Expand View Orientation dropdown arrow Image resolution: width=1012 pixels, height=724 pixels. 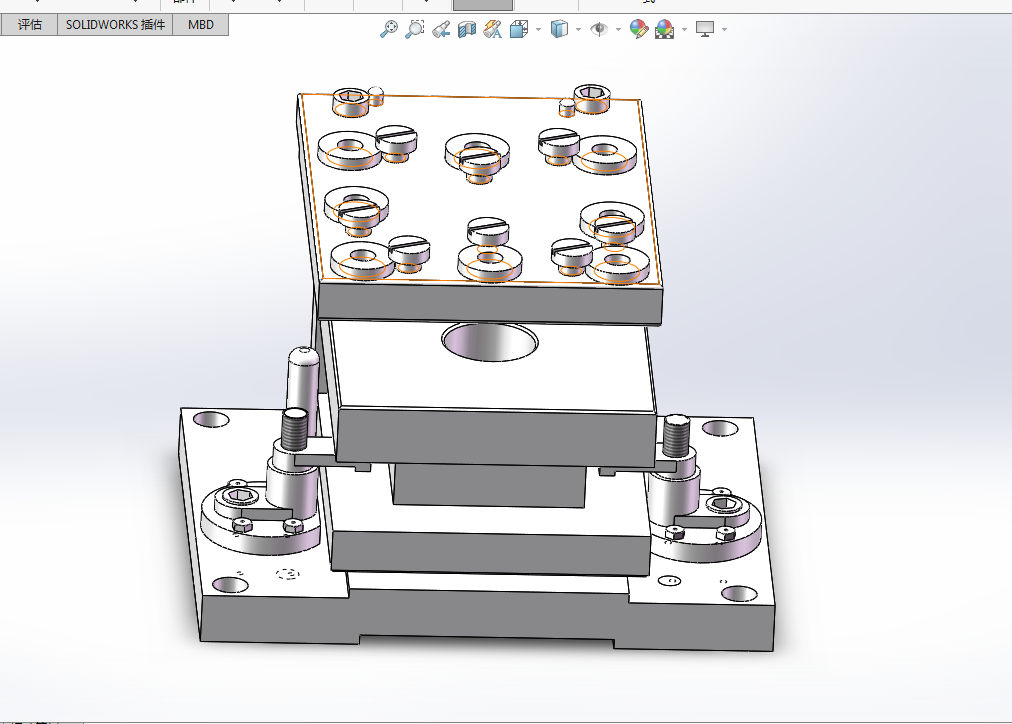(x=538, y=29)
